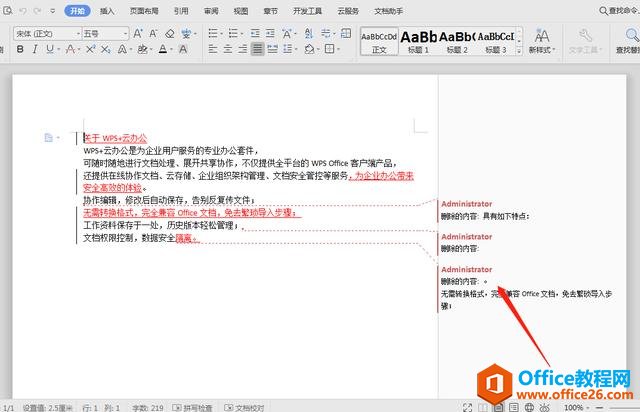Viewport: 640px width, 412px height.
Task: Toggle underline formatting
Action: click(x=50, y=49)
